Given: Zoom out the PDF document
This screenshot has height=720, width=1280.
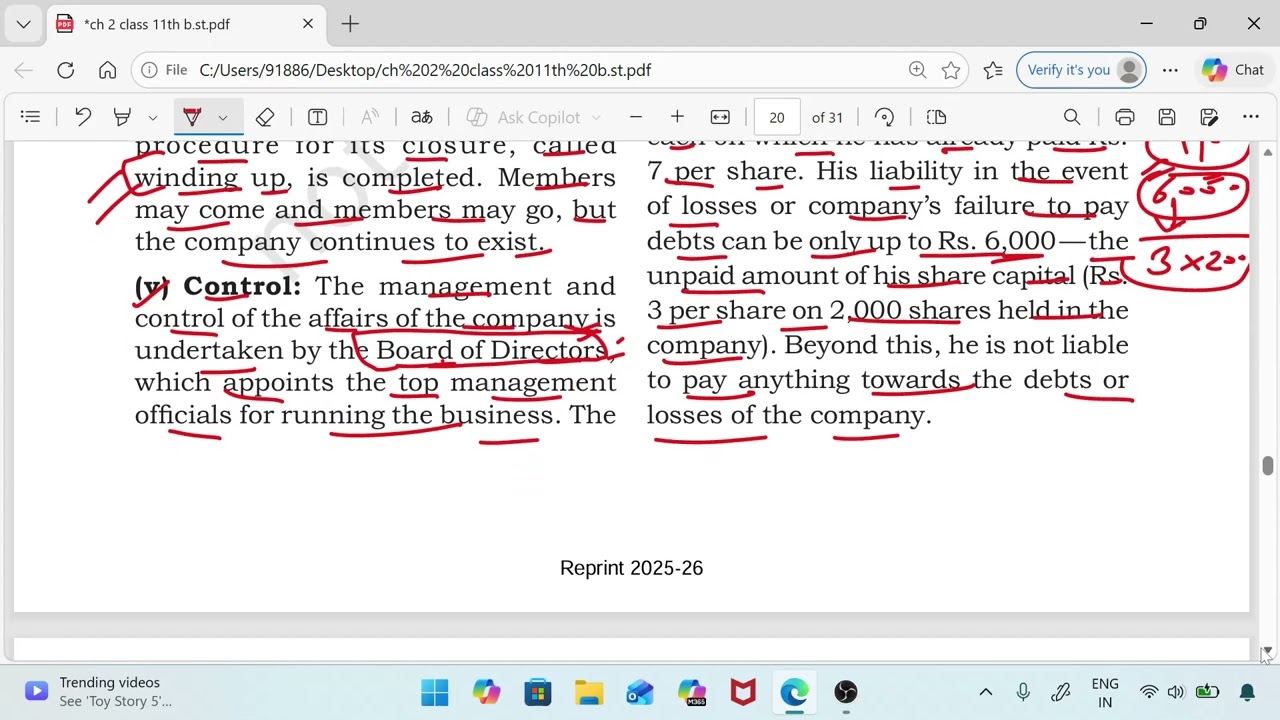Looking at the screenshot, I should (635, 117).
